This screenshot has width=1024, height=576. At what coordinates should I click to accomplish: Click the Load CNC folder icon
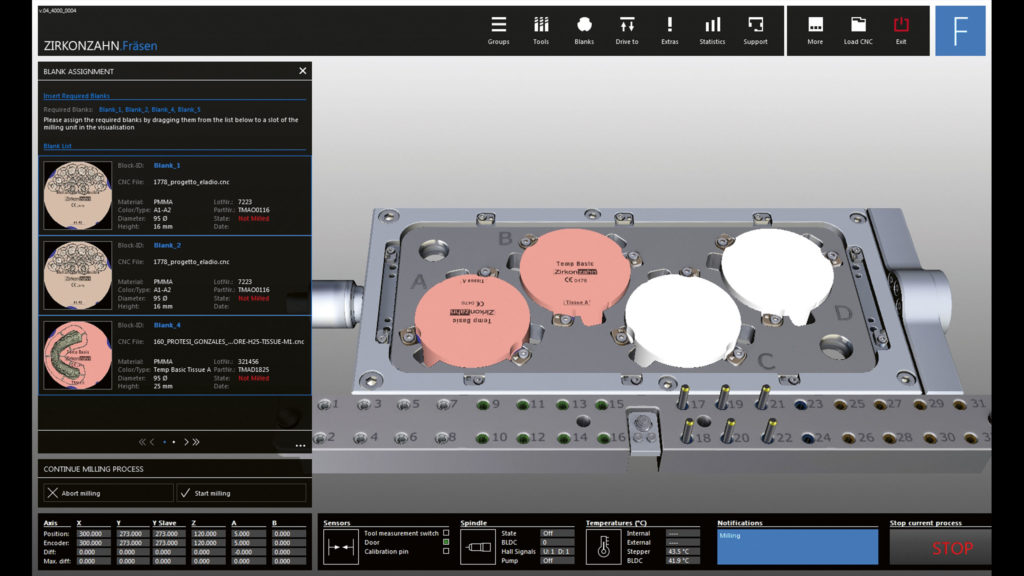click(858, 25)
